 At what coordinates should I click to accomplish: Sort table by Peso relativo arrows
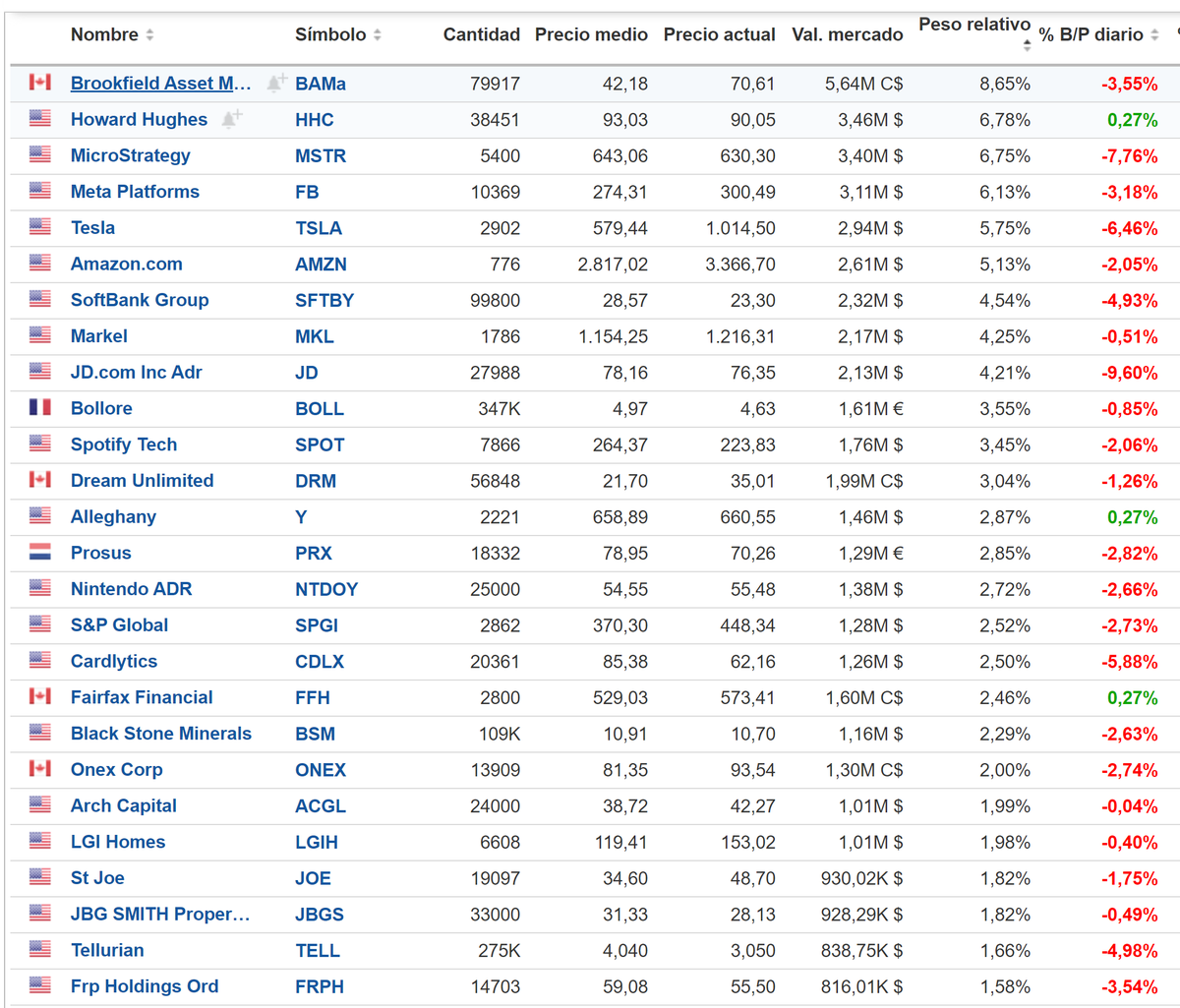(x=1027, y=45)
